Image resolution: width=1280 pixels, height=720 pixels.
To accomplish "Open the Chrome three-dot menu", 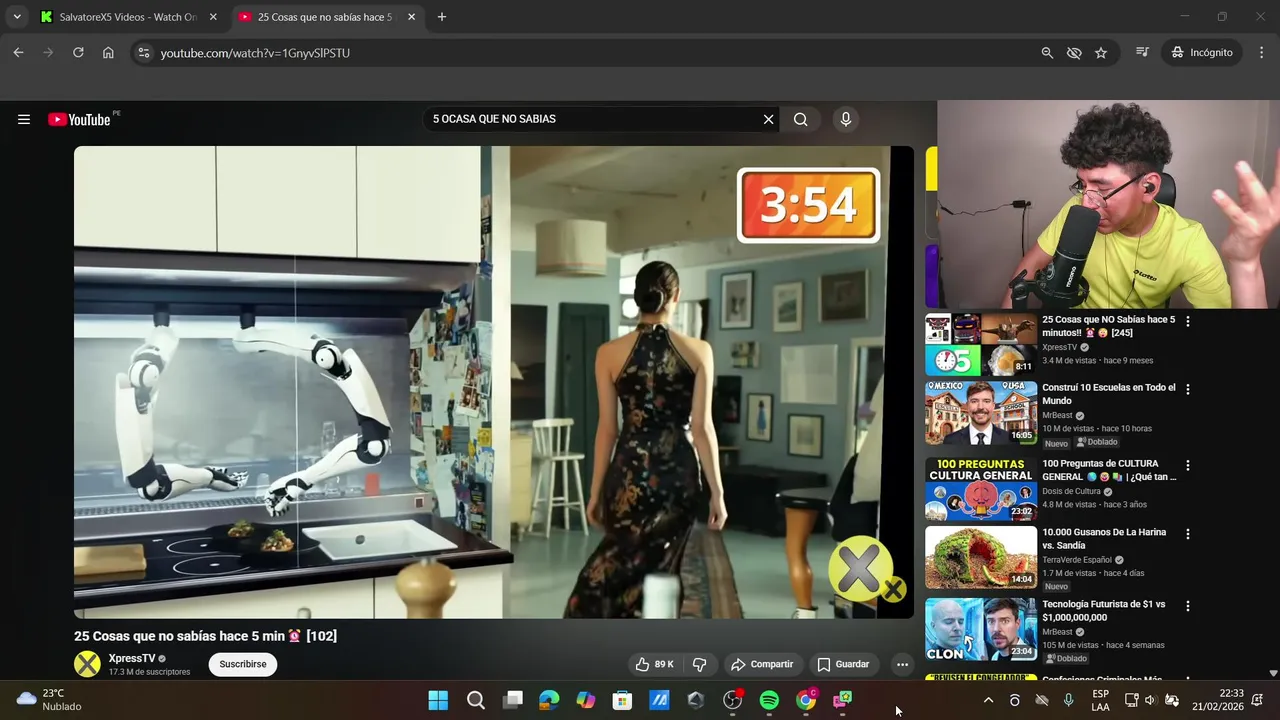I will pyautogui.click(x=1261, y=53).
